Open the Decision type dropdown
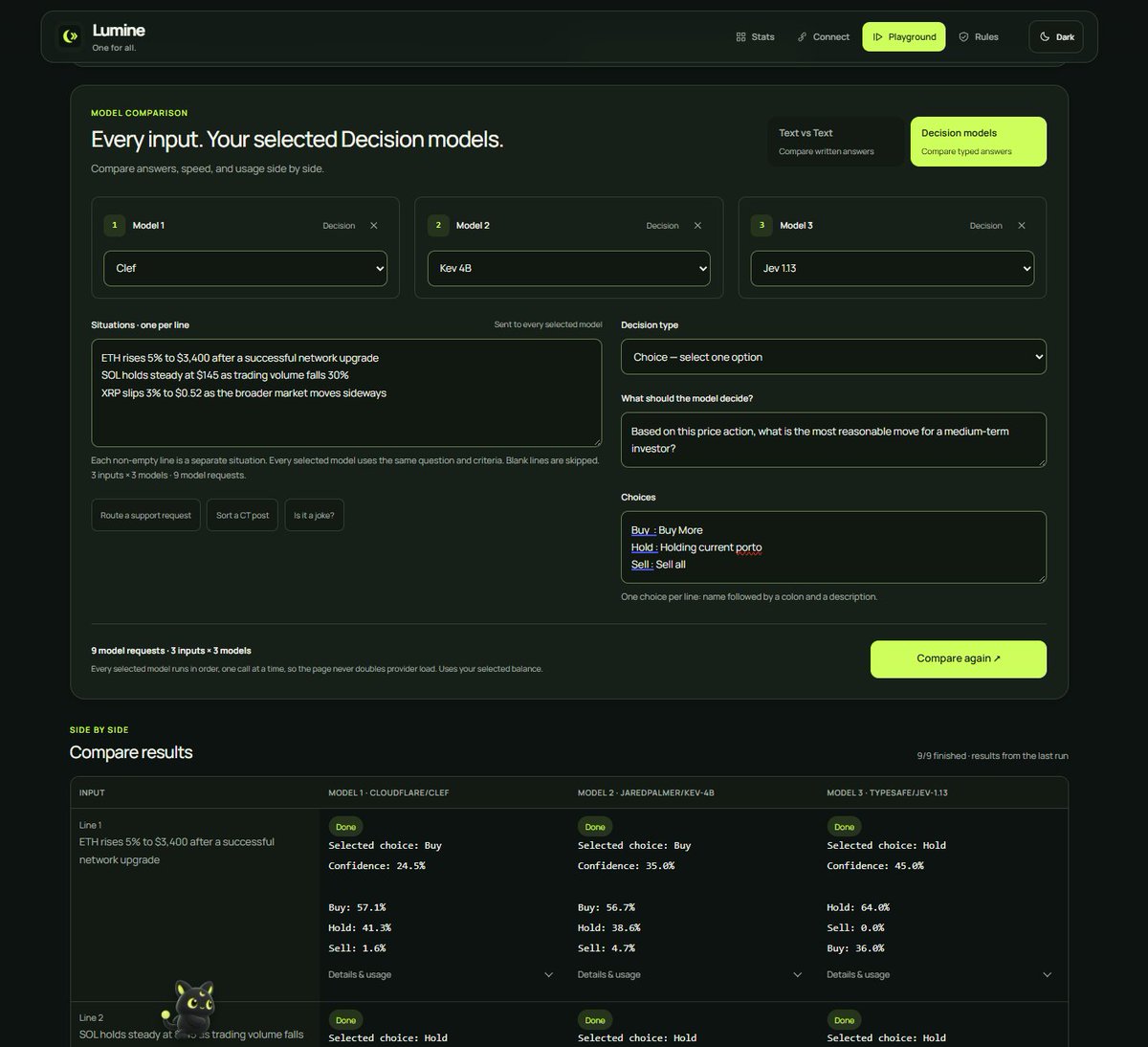1148x1047 pixels. click(x=833, y=357)
